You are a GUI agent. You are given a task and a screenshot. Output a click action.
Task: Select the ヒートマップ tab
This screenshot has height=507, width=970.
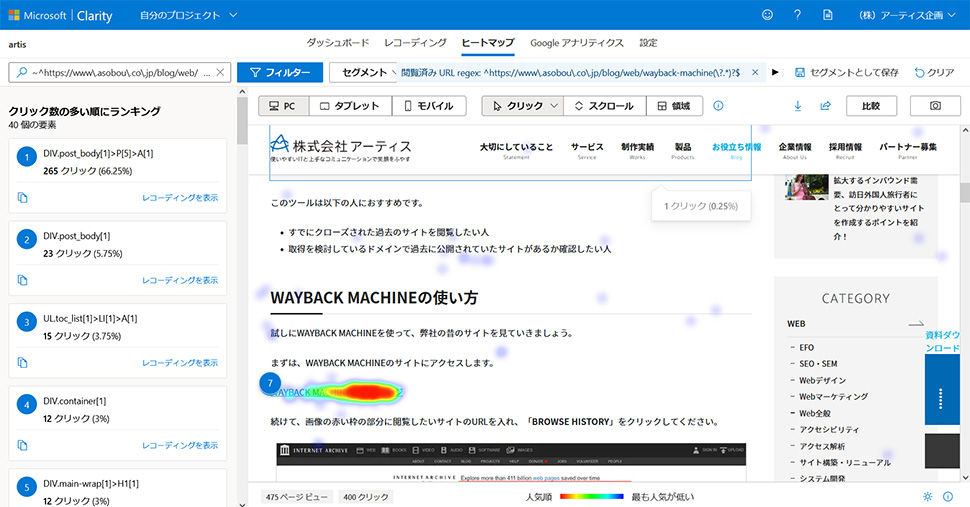click(x=488, y=43)
